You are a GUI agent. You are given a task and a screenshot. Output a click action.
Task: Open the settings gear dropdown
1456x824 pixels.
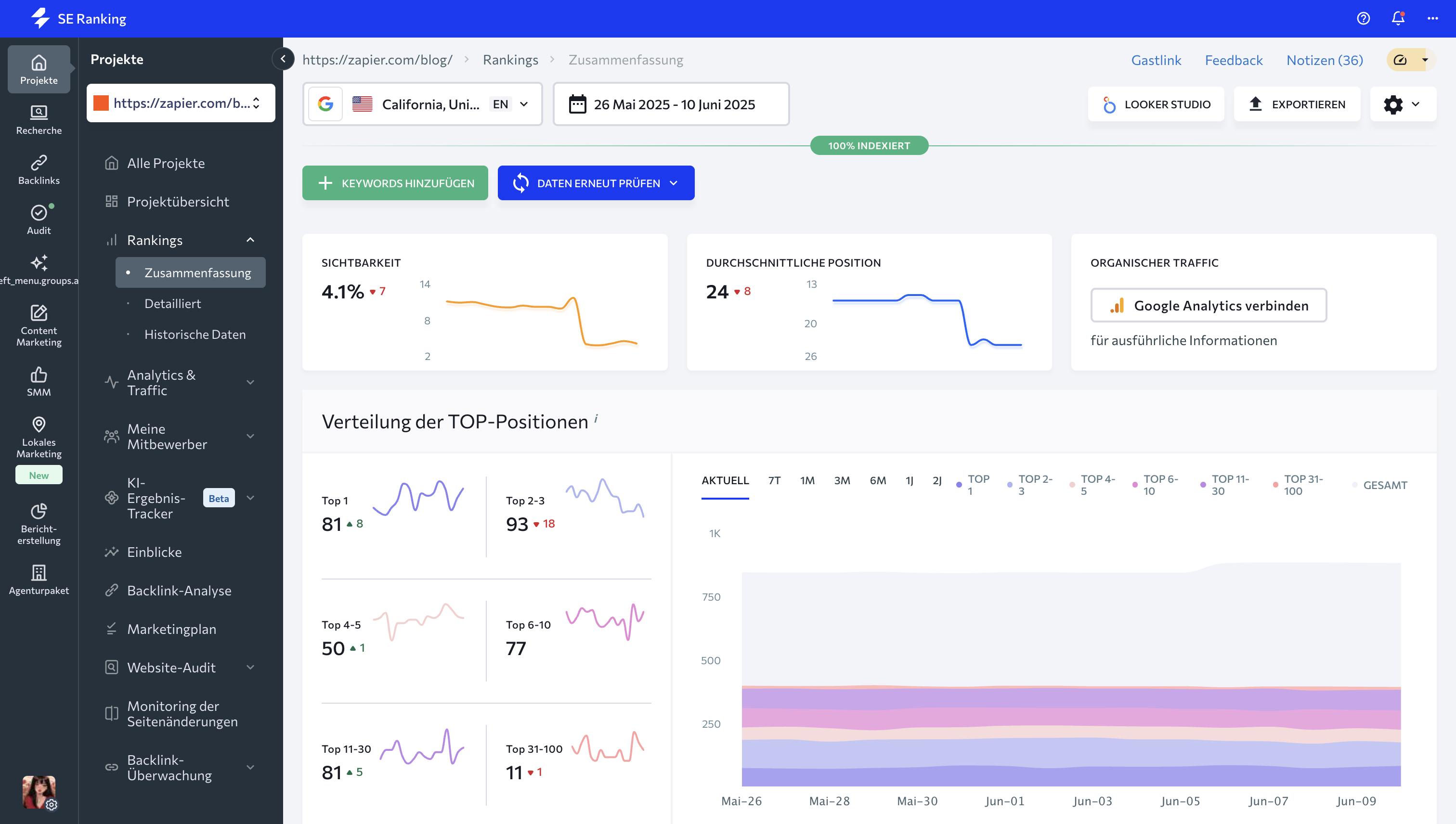(x=1402, y=104)
